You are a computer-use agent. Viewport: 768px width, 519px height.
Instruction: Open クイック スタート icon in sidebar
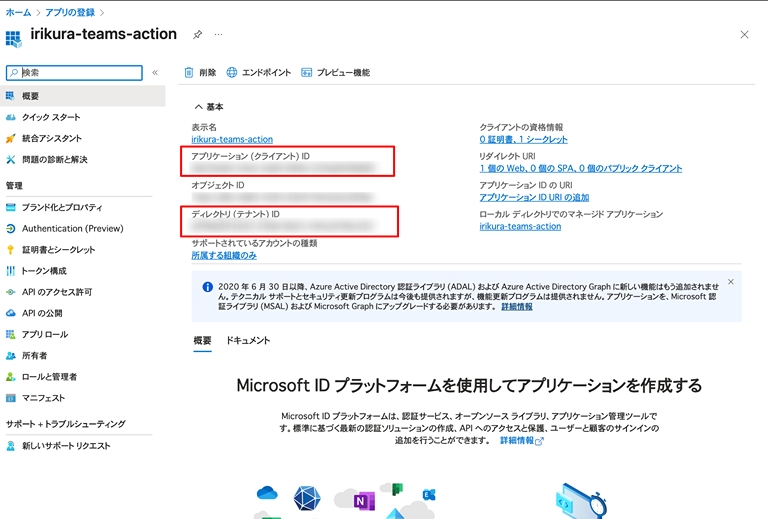(10, 117)
